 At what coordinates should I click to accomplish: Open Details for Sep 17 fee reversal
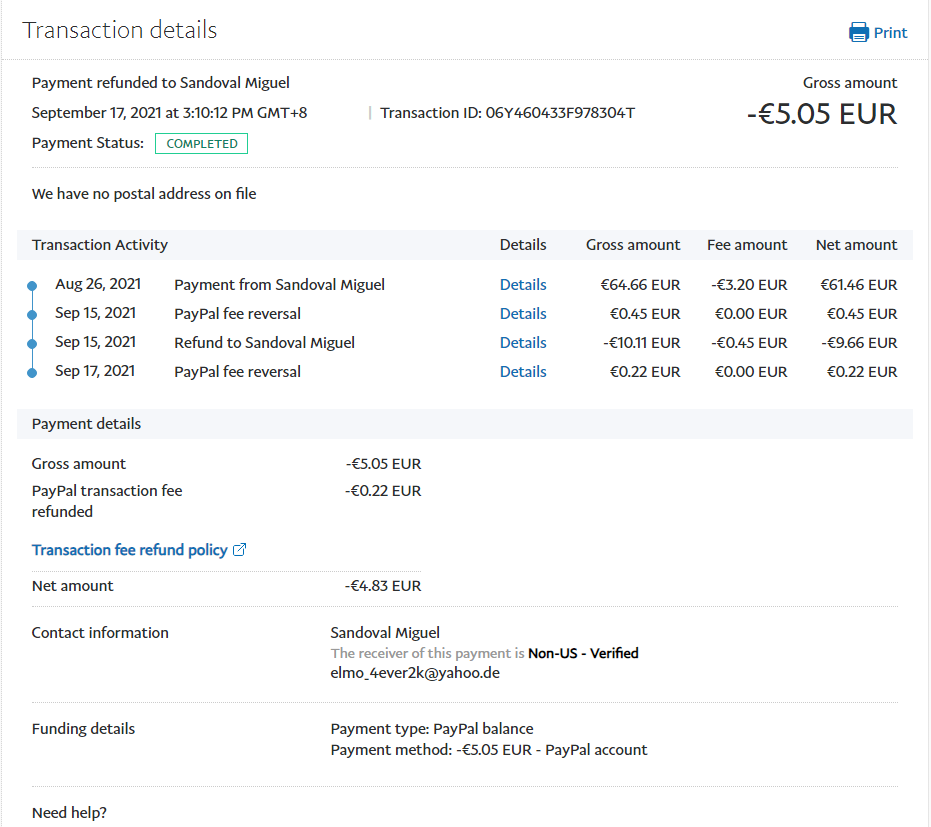(523, 372)
